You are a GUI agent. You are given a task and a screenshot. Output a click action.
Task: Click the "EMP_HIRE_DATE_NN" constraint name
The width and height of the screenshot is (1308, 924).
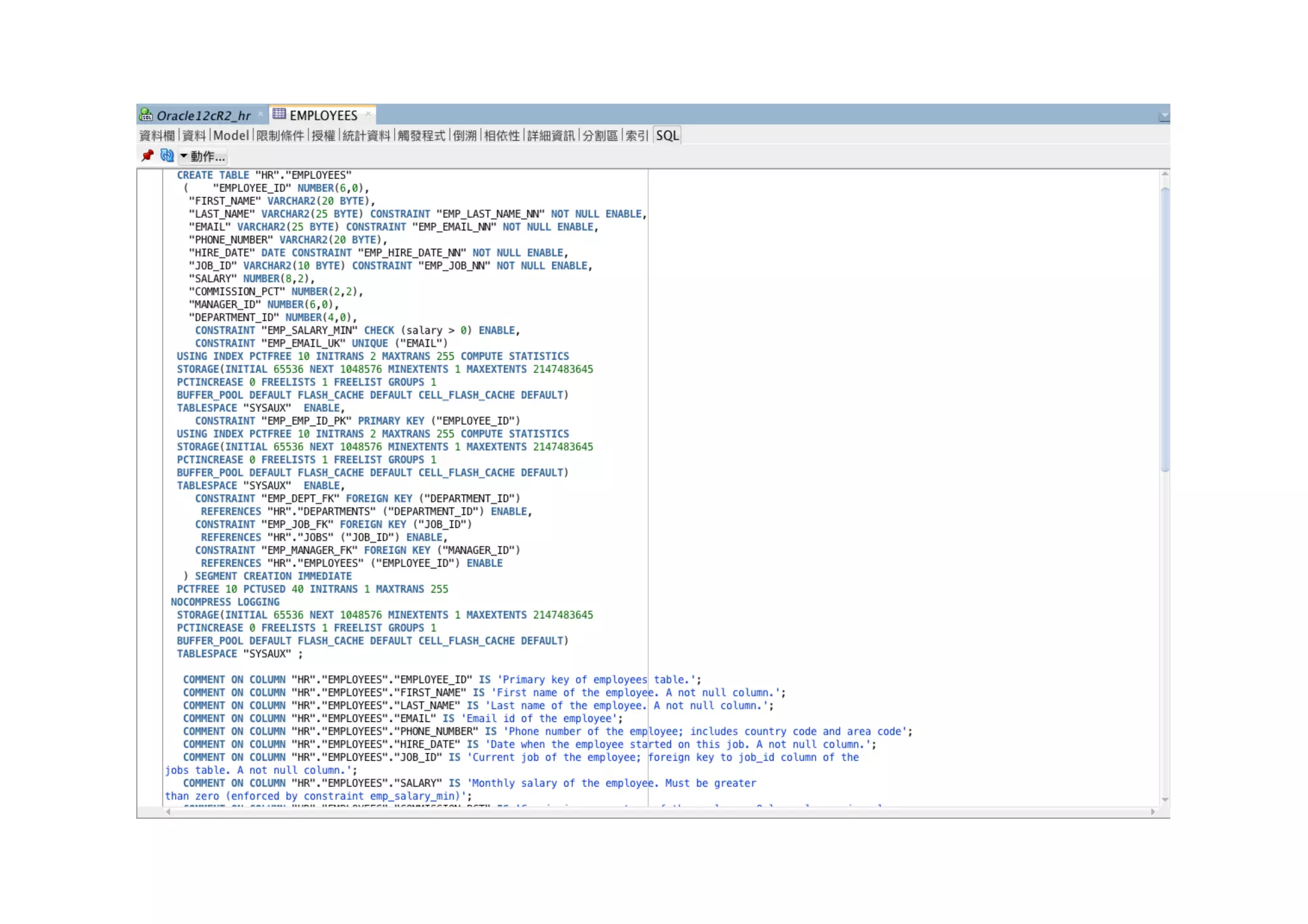coord(412,253)
